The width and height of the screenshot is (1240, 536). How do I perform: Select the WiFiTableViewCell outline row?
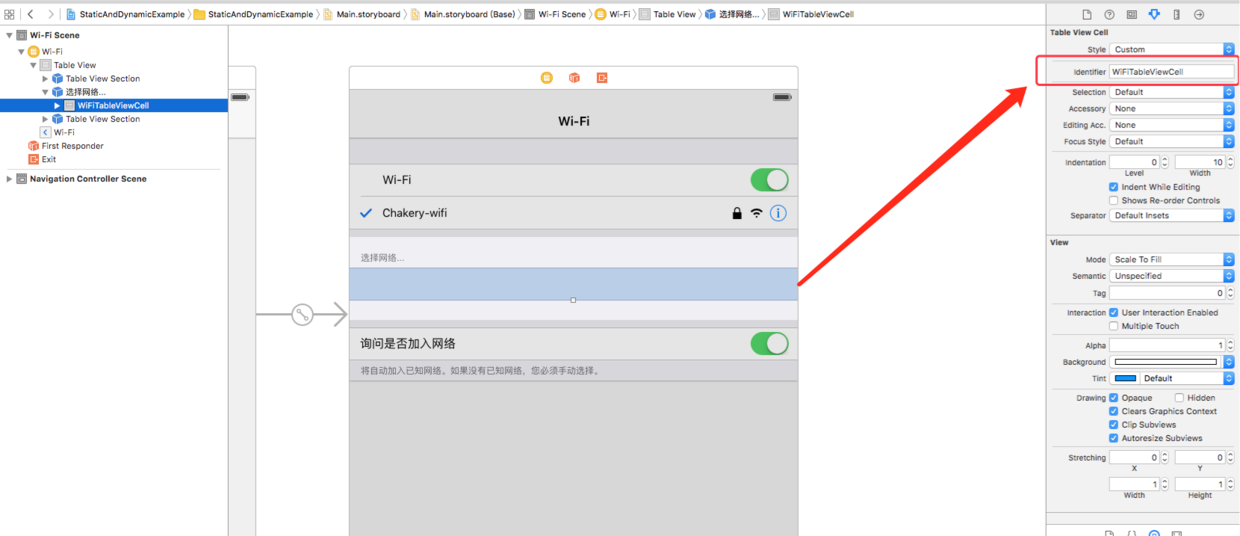pyautogui.click(x=113, y=105)
